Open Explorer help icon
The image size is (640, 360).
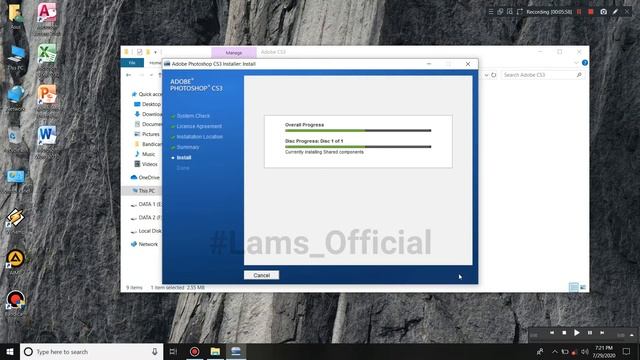[584, 63]
